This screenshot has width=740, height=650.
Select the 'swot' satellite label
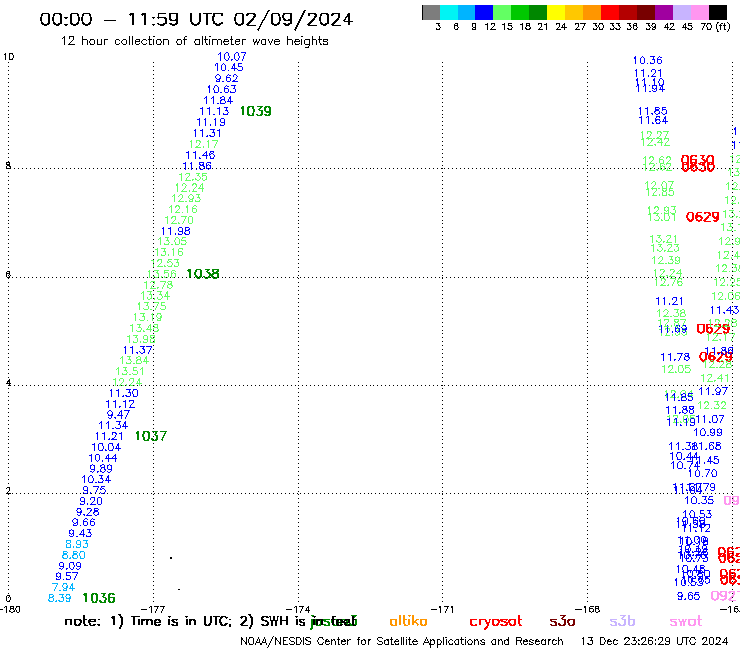(686, 621)
